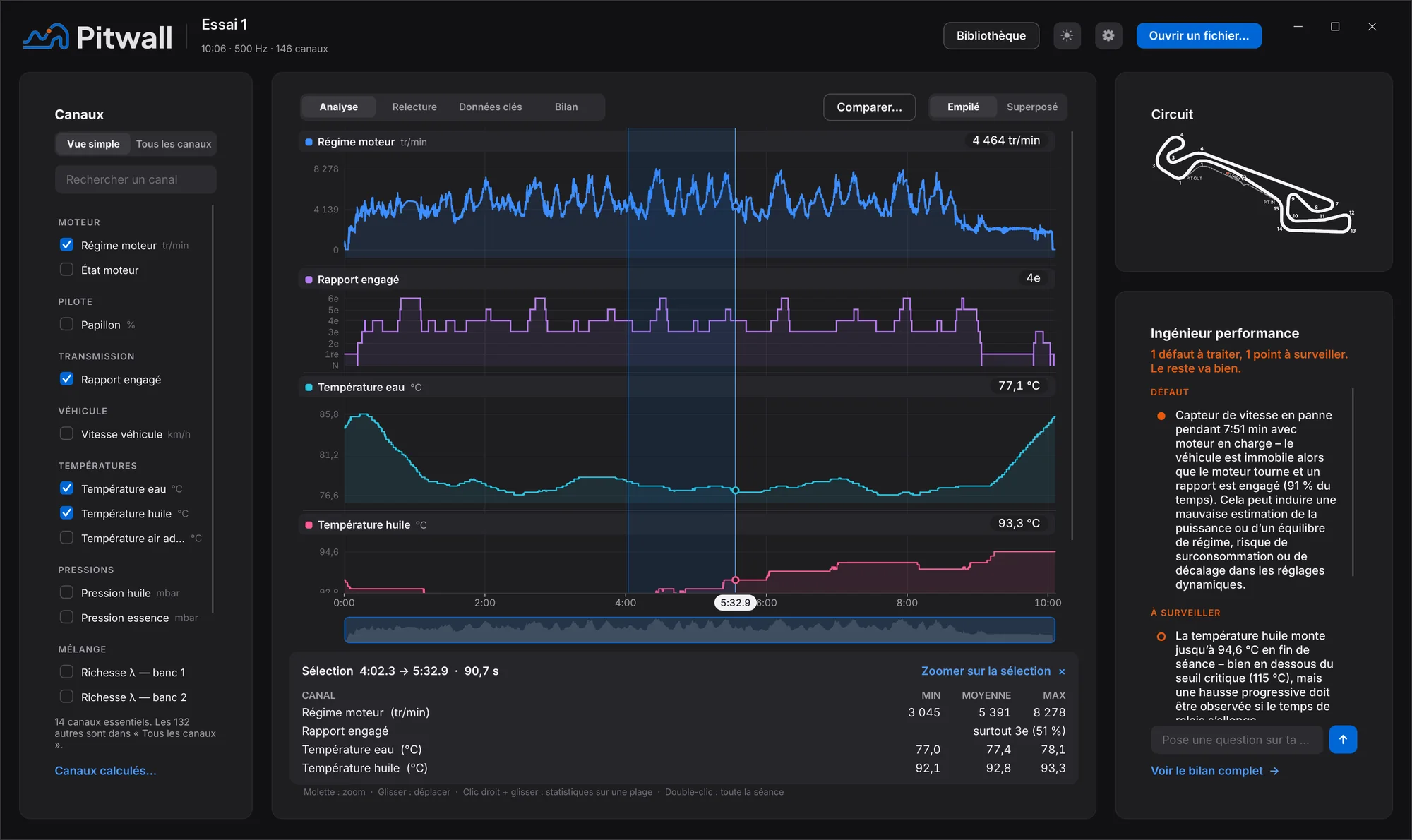The height and width of the screenshot is (840, 1412).
Task: Close selection with the × icon
Action: [x=1062, y=671]
